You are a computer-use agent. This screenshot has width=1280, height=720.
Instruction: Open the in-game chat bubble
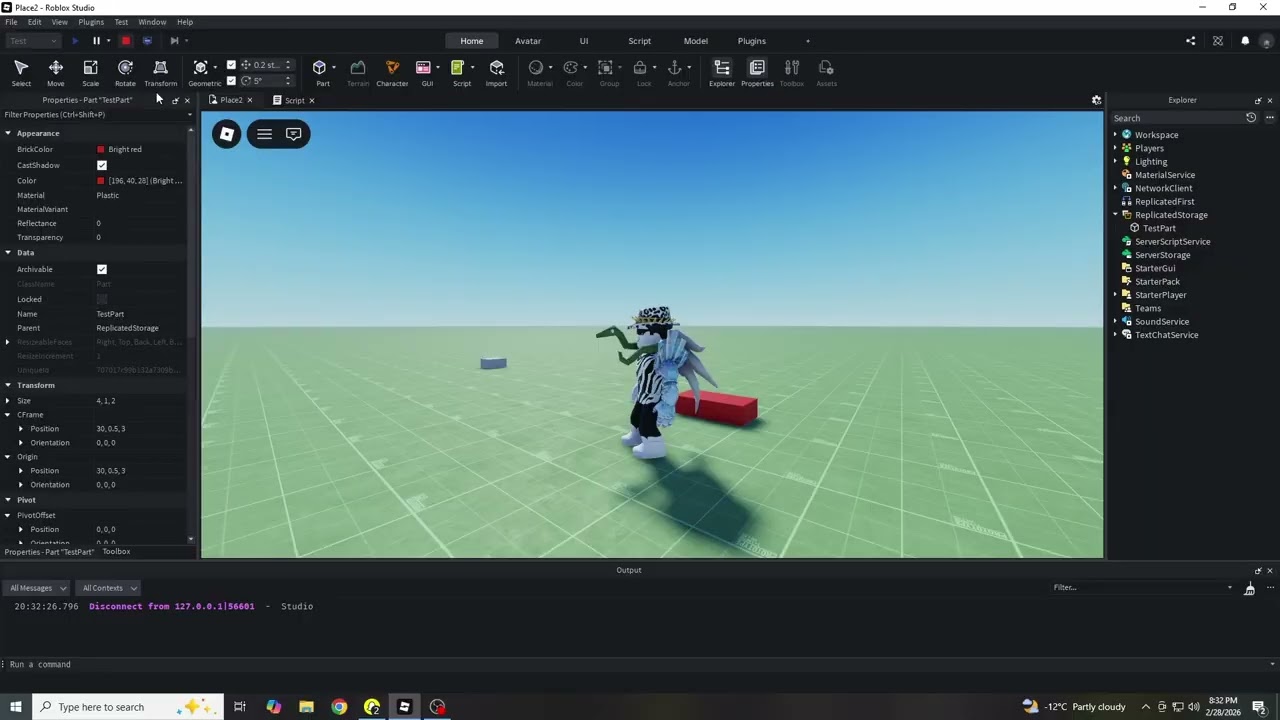click(294, 134)
